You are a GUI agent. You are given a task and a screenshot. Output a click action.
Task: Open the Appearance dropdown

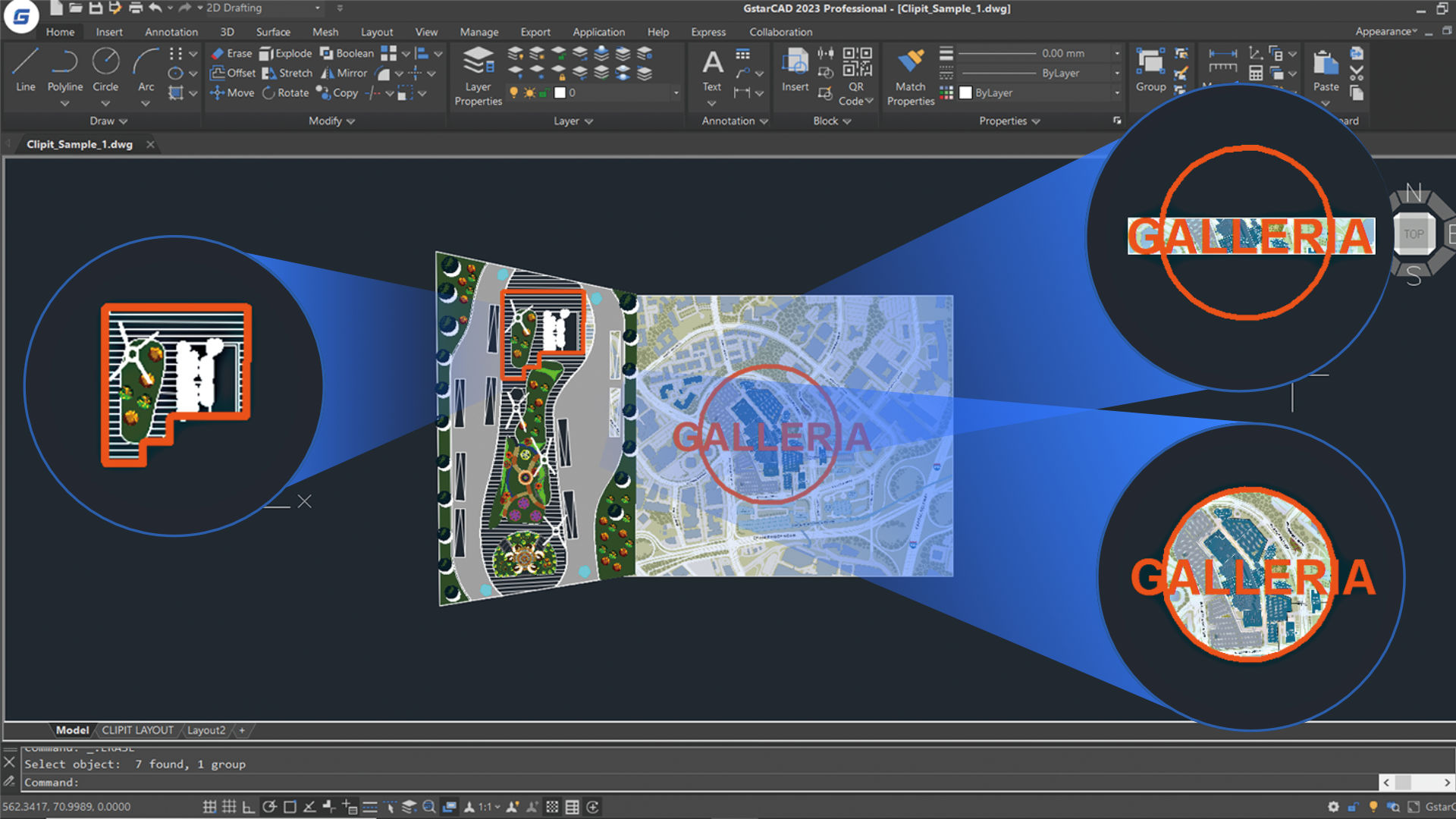1385,31
